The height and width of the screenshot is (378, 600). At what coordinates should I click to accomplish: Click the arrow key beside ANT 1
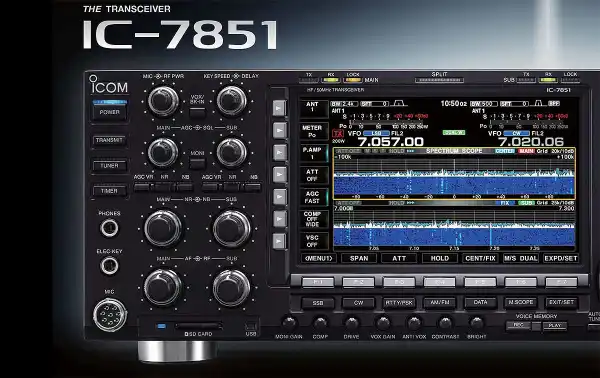279,108
